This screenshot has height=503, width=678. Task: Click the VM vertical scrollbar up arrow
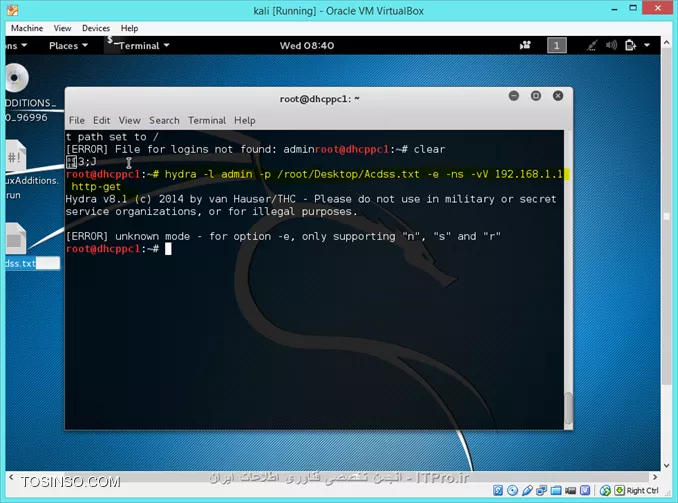(666, 42)
